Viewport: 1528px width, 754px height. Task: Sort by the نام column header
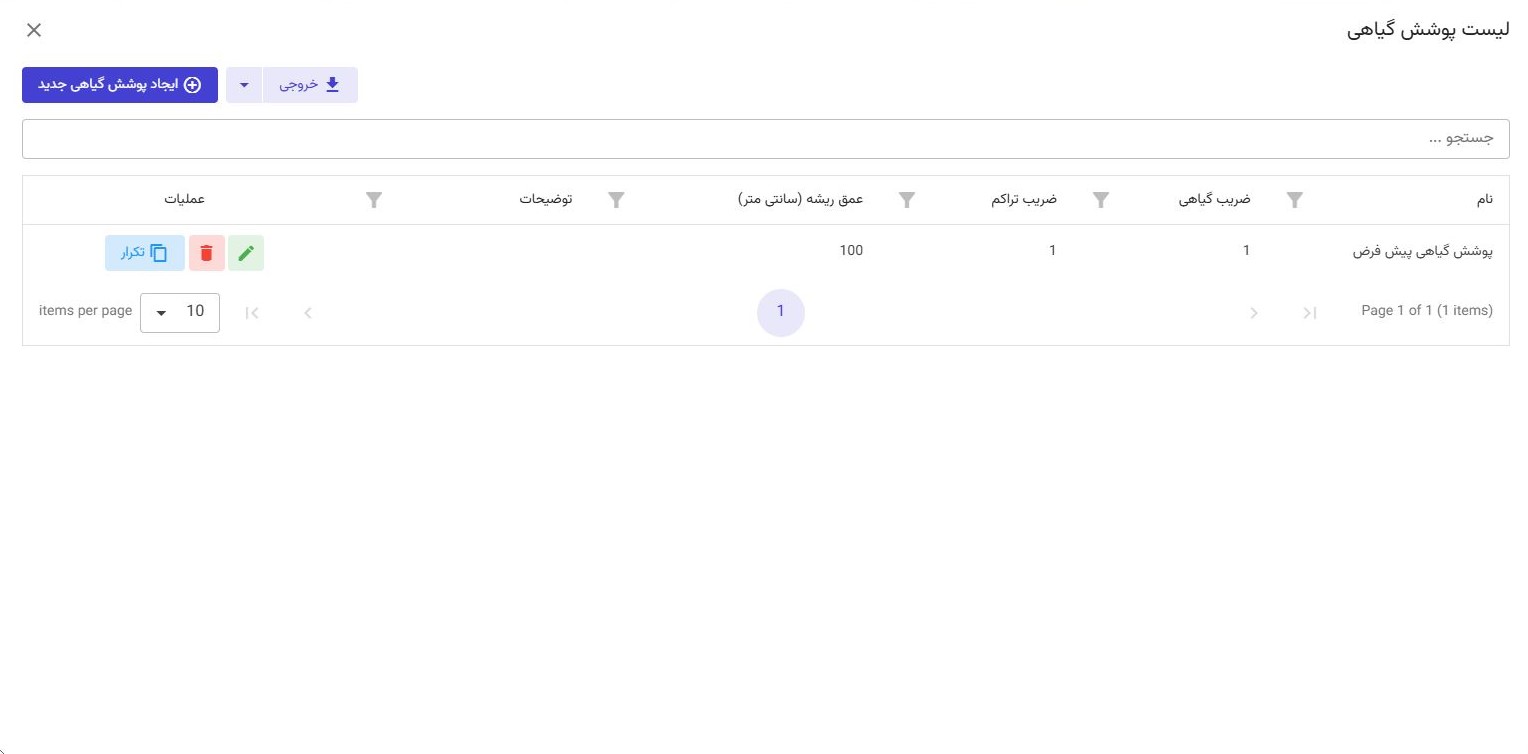(x=1484, y=199)
